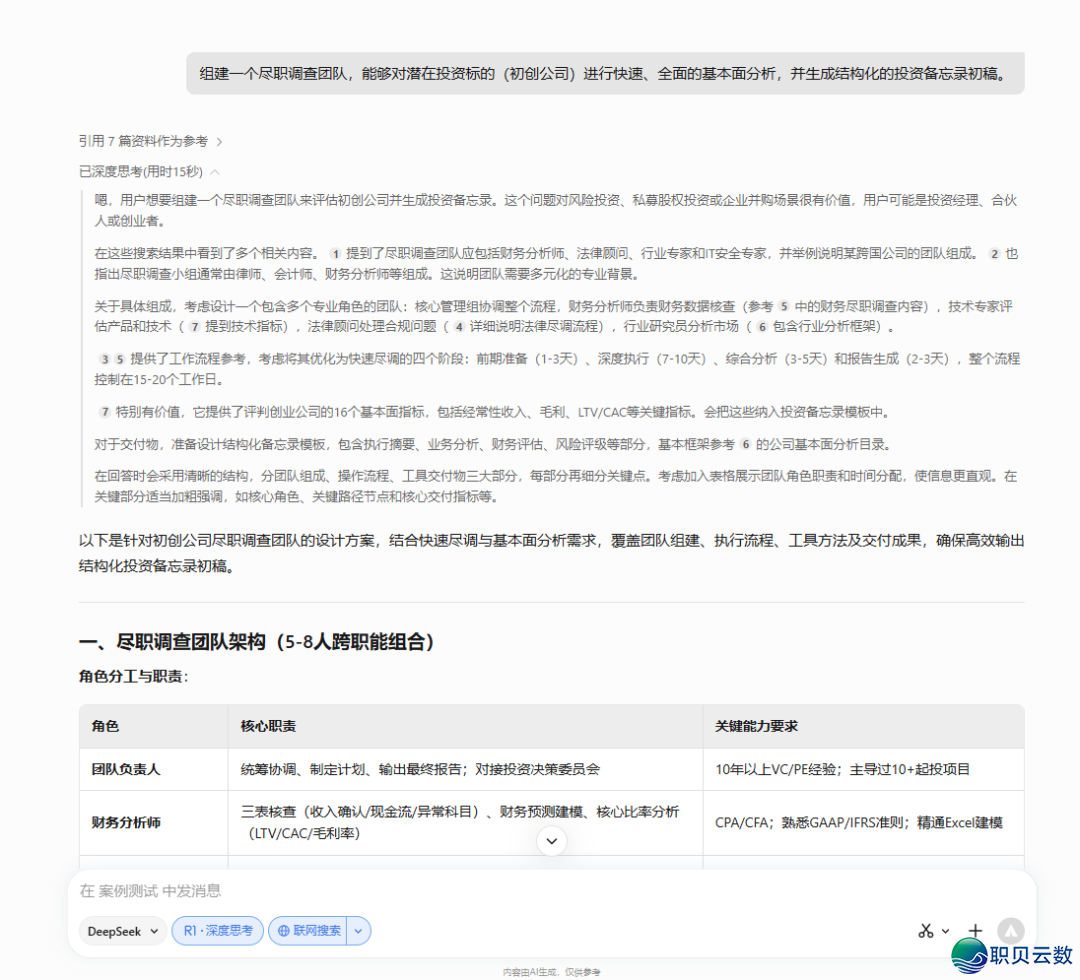Expand the chevron next to scissors icon
The image size is (1080, 980).
(x=945, y=931)
